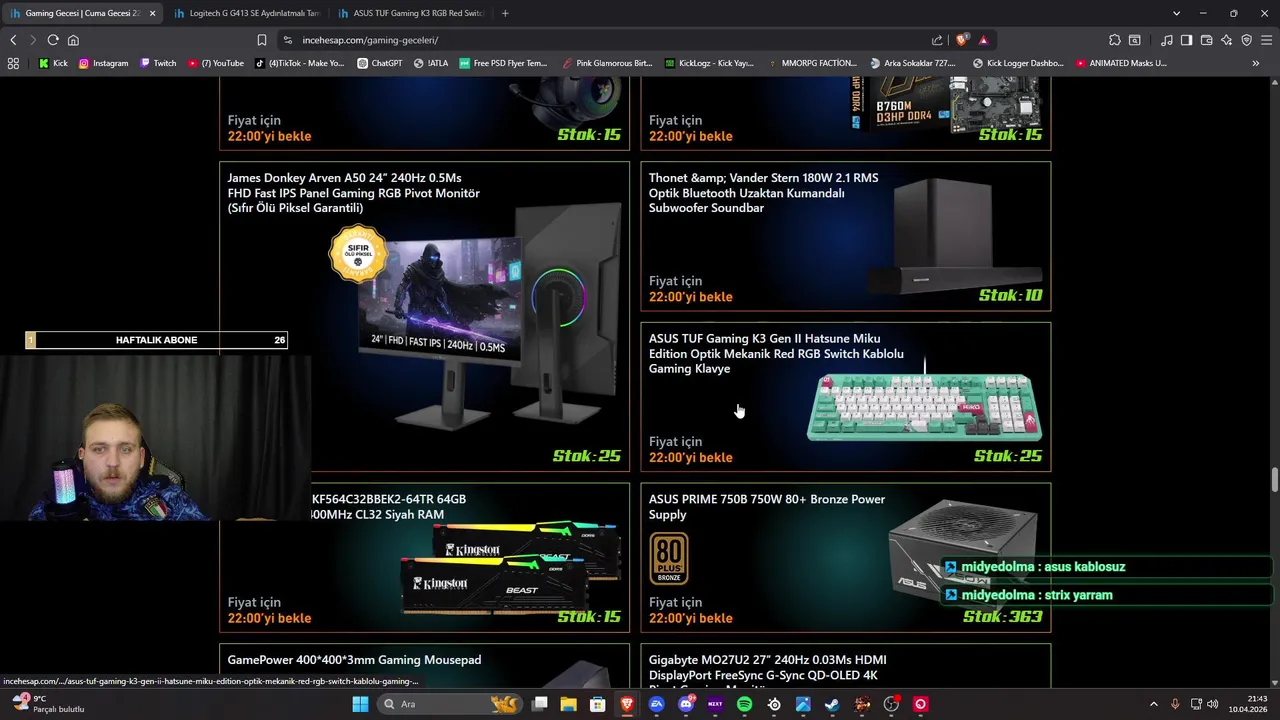Open Thonet & Vander Stern soundbar title
The width and height of the screenshot is (1280, 720).
[x=763, y=193]
